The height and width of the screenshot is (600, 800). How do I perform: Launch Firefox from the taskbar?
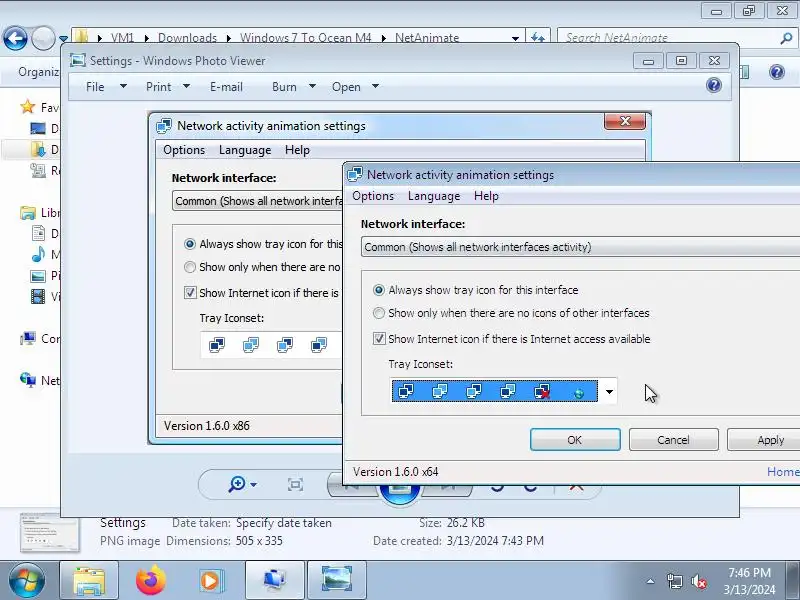pos(151,581)
